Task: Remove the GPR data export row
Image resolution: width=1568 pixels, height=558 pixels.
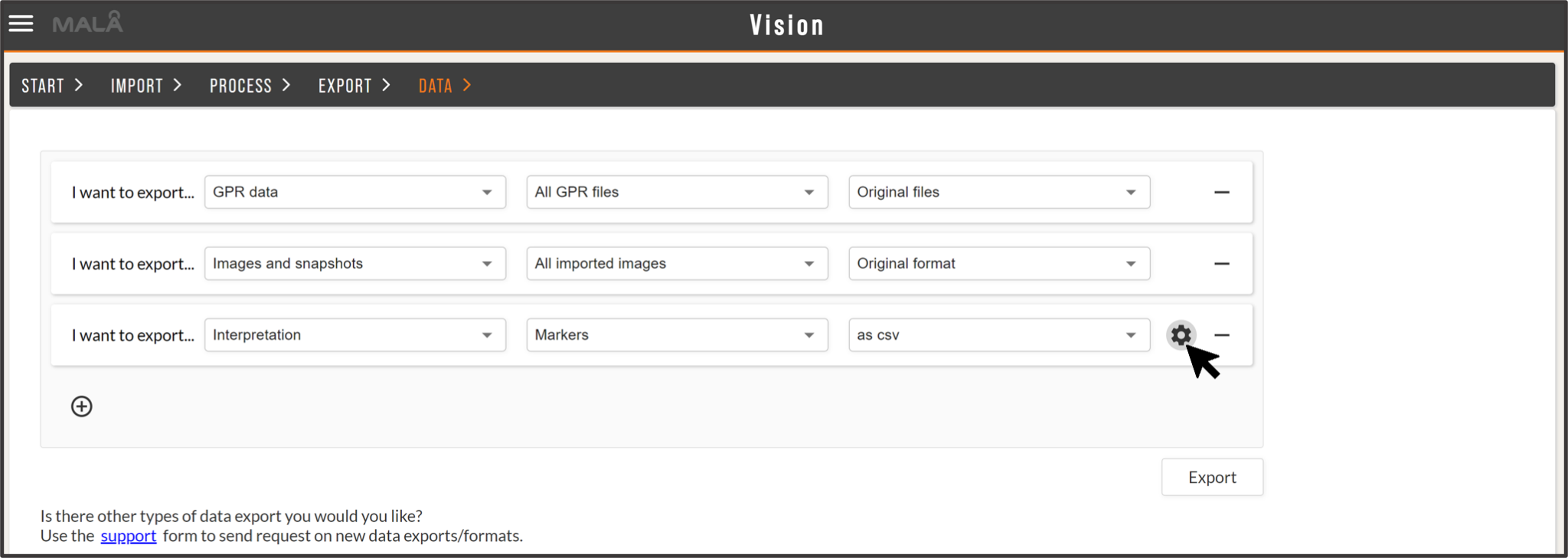Action: (1222, 192)
